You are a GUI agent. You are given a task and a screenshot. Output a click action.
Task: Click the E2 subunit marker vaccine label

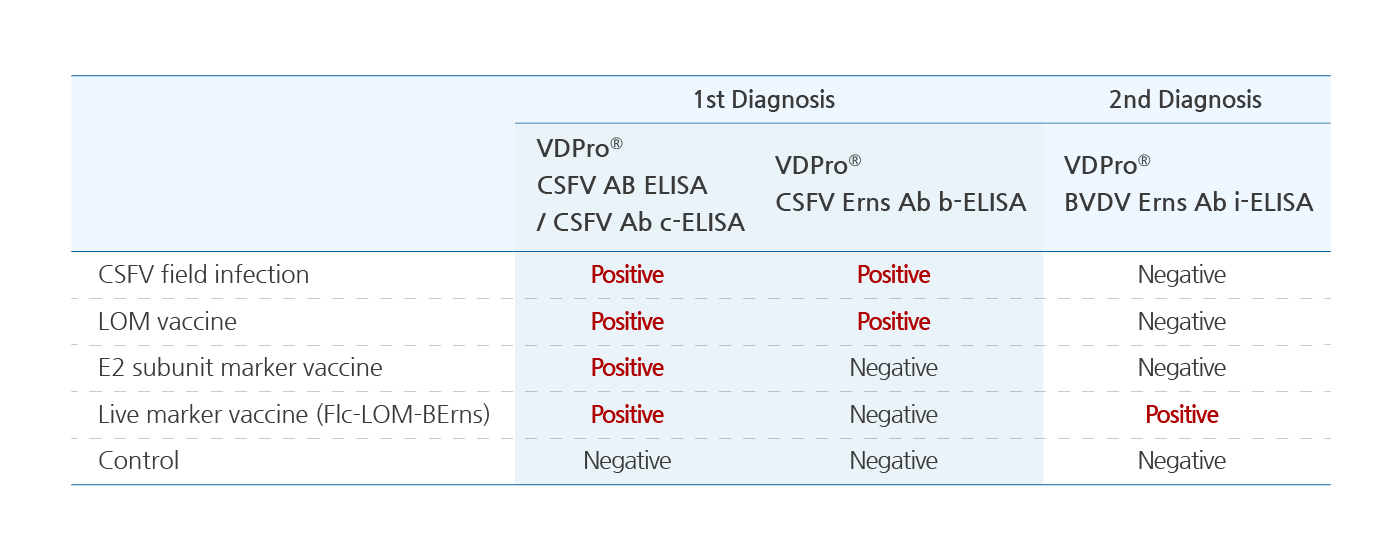point(240,368)
